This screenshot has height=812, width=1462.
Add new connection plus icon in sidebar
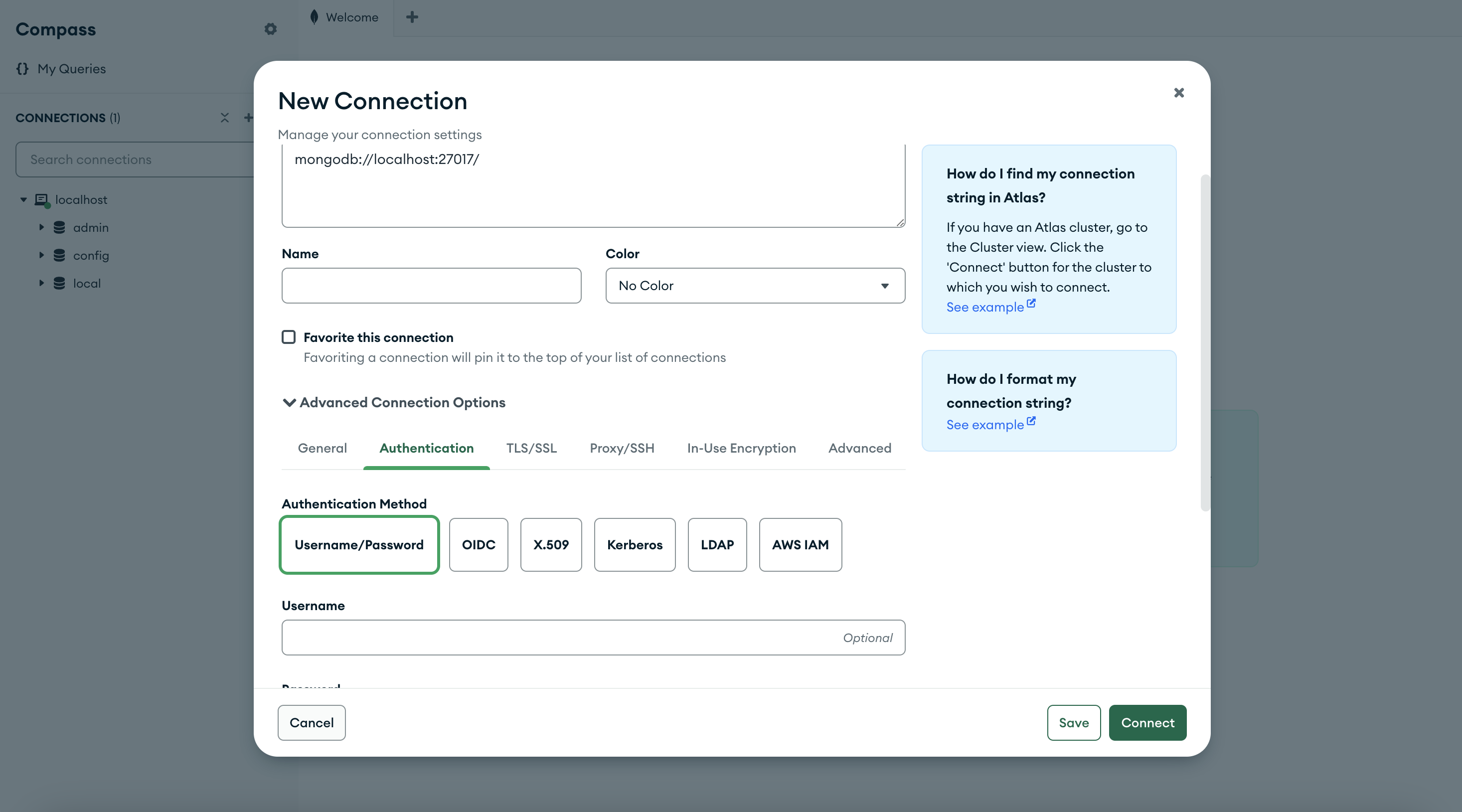(248, 118)
